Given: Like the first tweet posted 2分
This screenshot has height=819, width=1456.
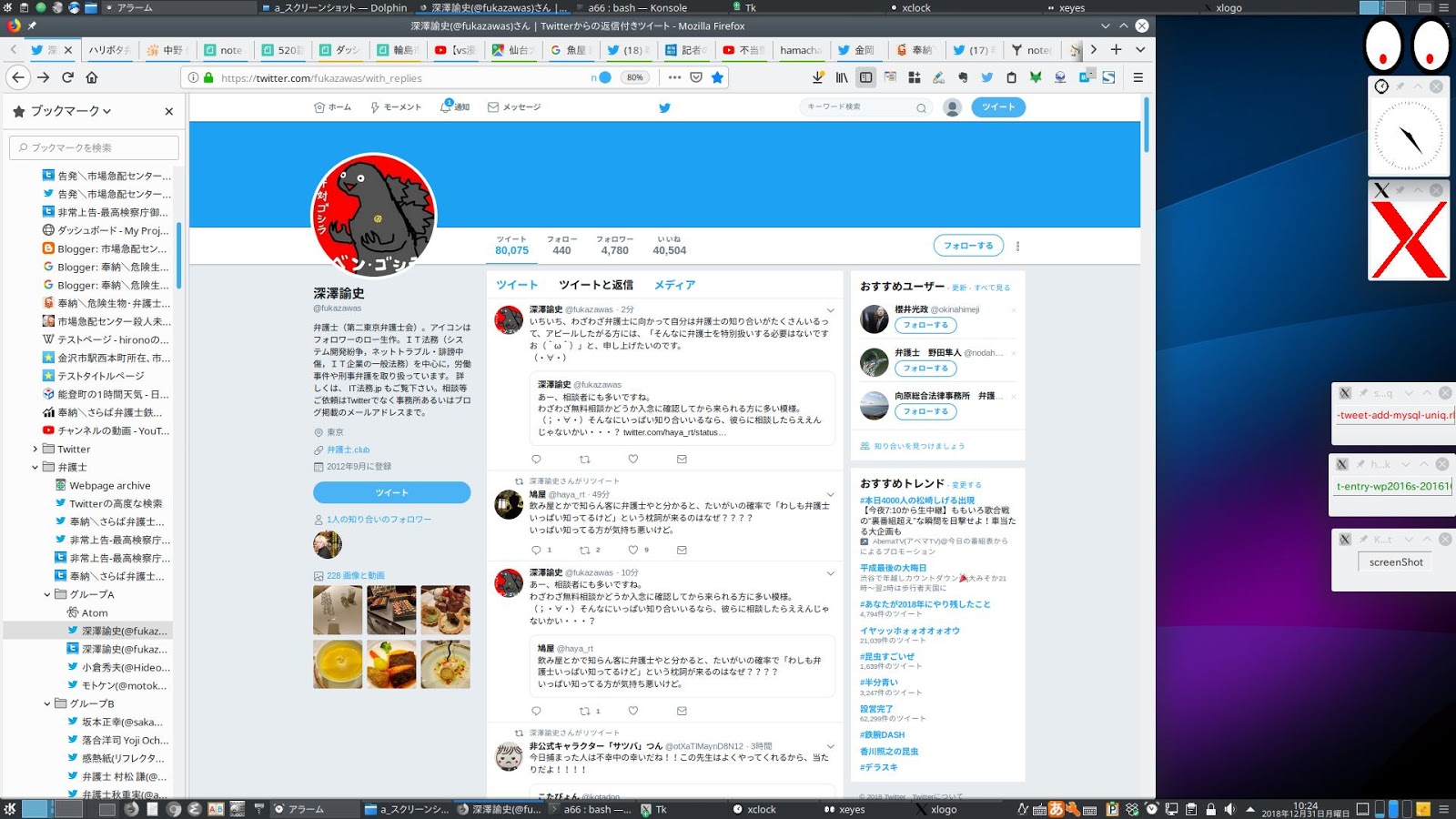Looking at the screenshot, I should click(633, 460).
